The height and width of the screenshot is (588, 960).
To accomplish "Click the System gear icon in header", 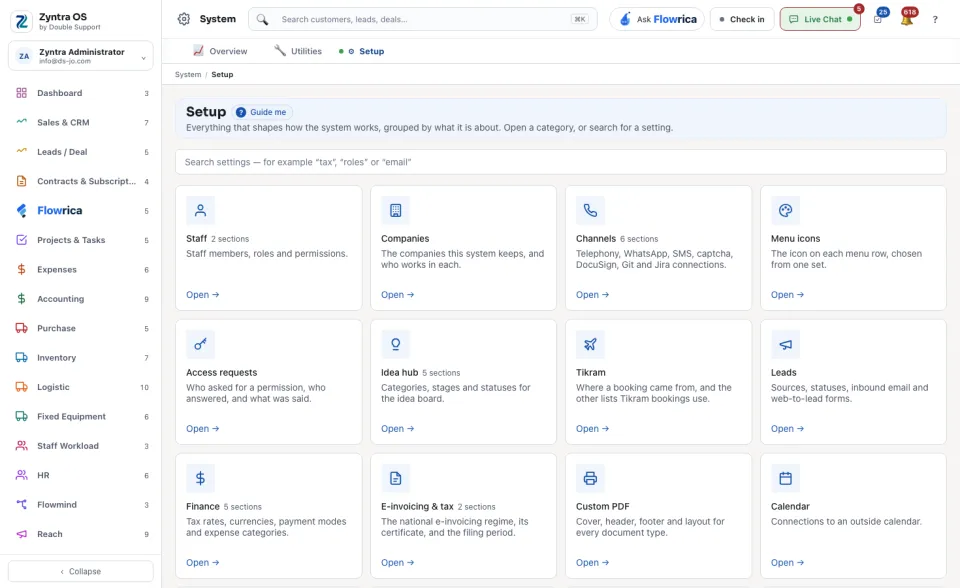I will [x=184, y=19].
